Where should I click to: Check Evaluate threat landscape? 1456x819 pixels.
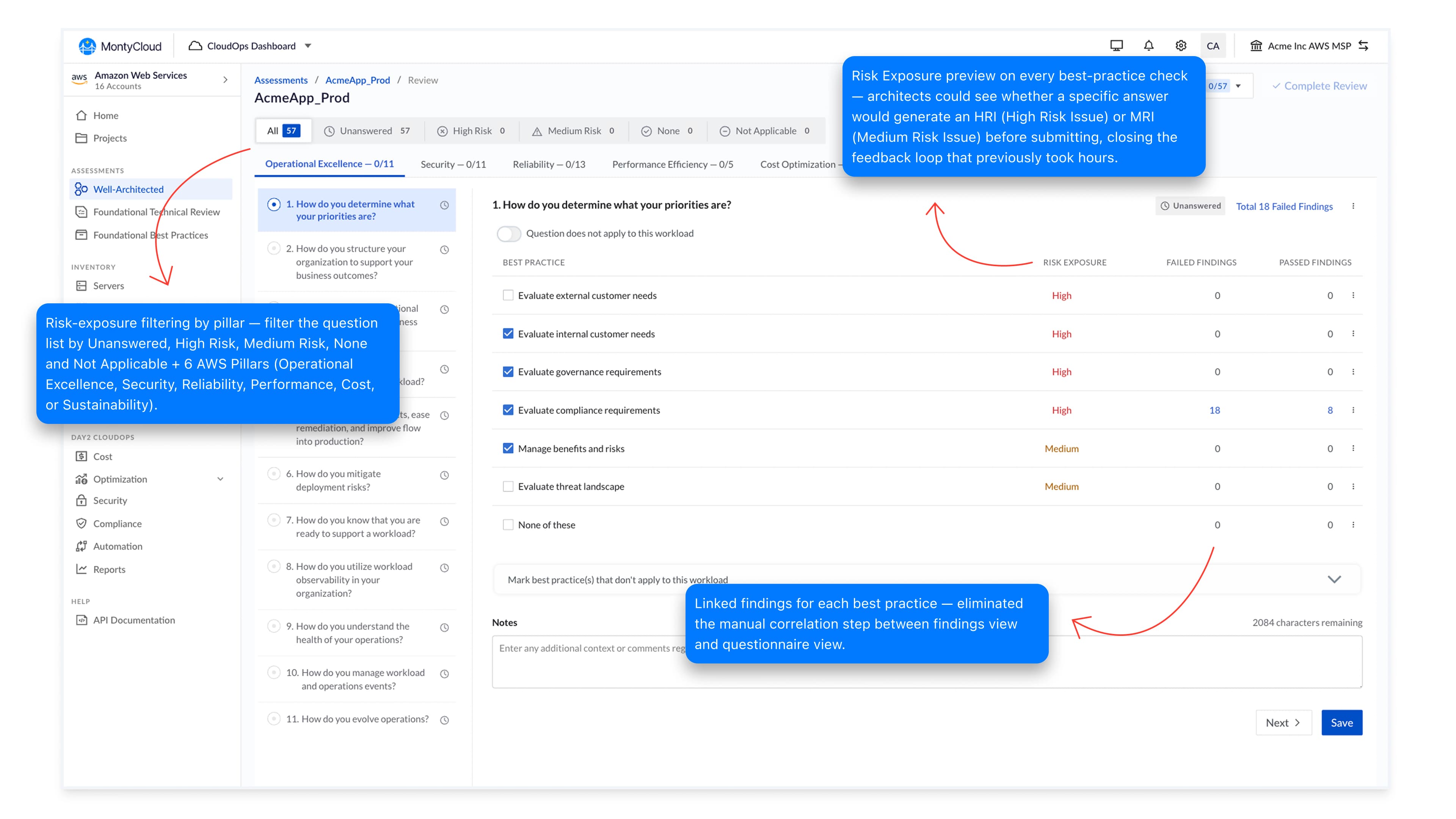pyautogui.click(x=508, y=486)
